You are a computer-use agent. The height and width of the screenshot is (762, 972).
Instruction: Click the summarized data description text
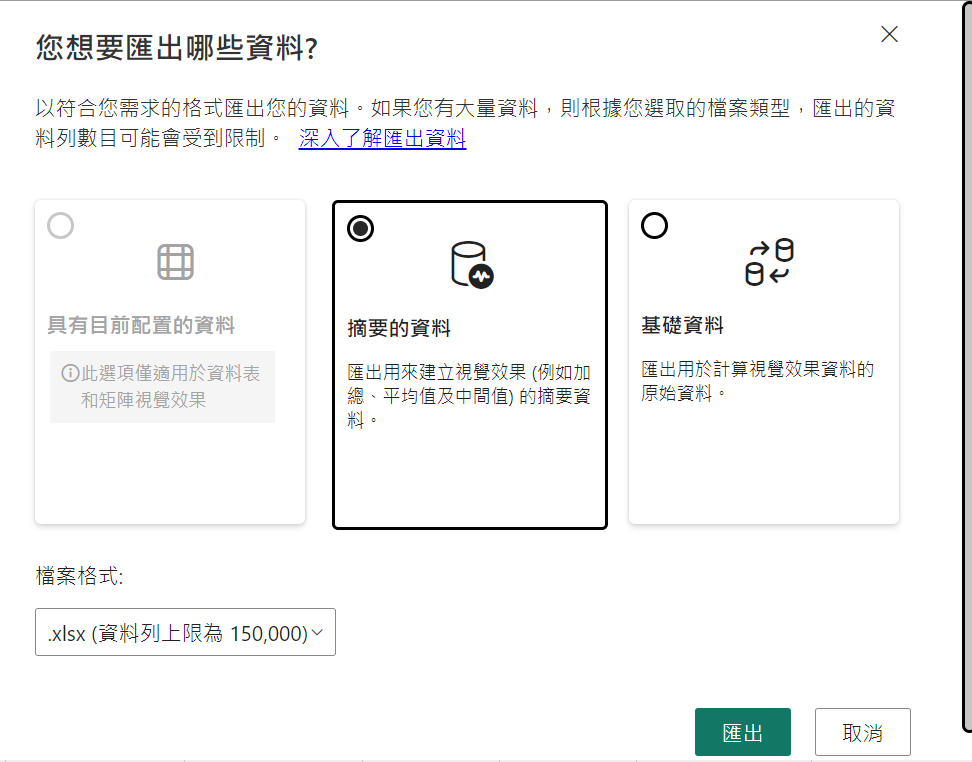point(468,397)
